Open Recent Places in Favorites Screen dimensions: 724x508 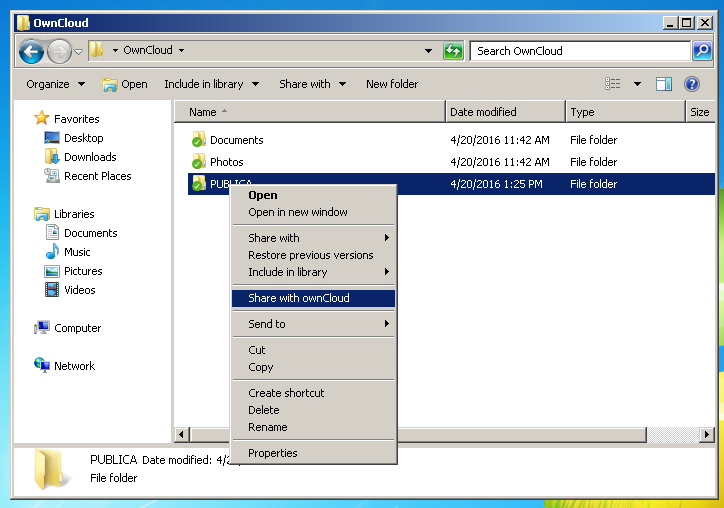pos(97,176)
